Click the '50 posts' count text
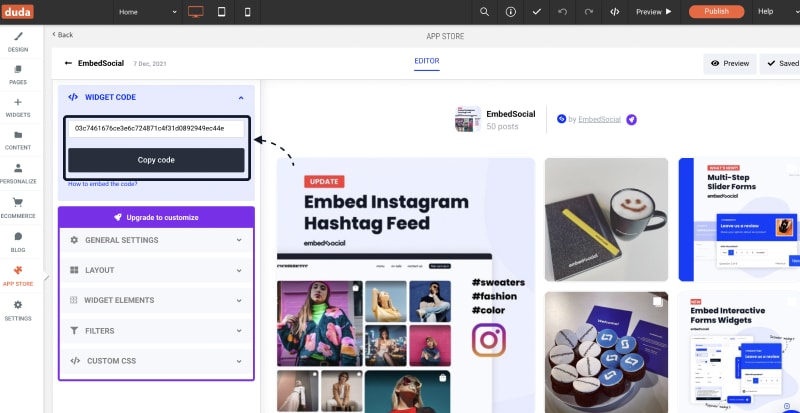The image size is (800, 413). (x=502, y=126)
